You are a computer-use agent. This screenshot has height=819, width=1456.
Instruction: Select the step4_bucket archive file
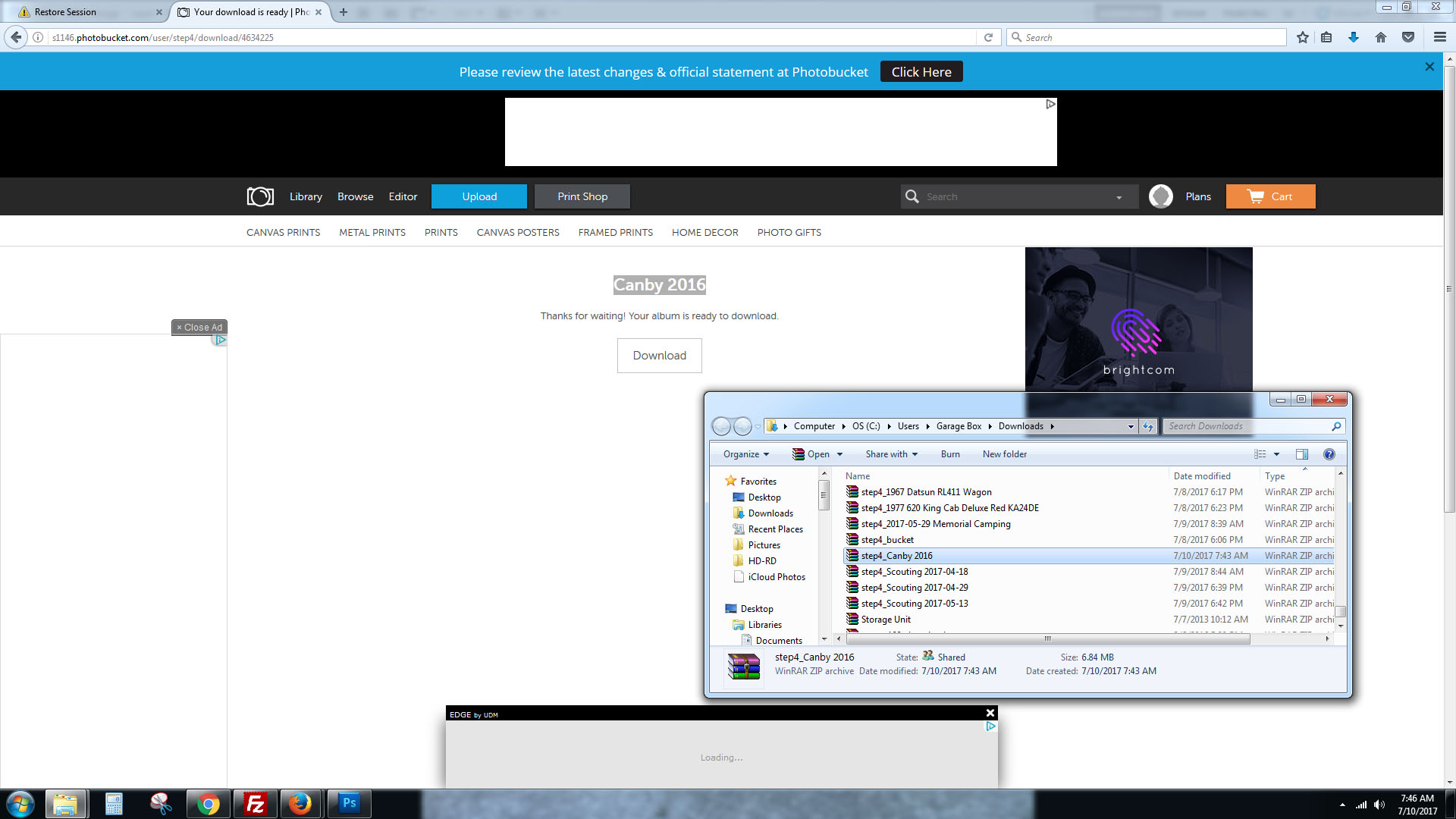click(887, 540)
